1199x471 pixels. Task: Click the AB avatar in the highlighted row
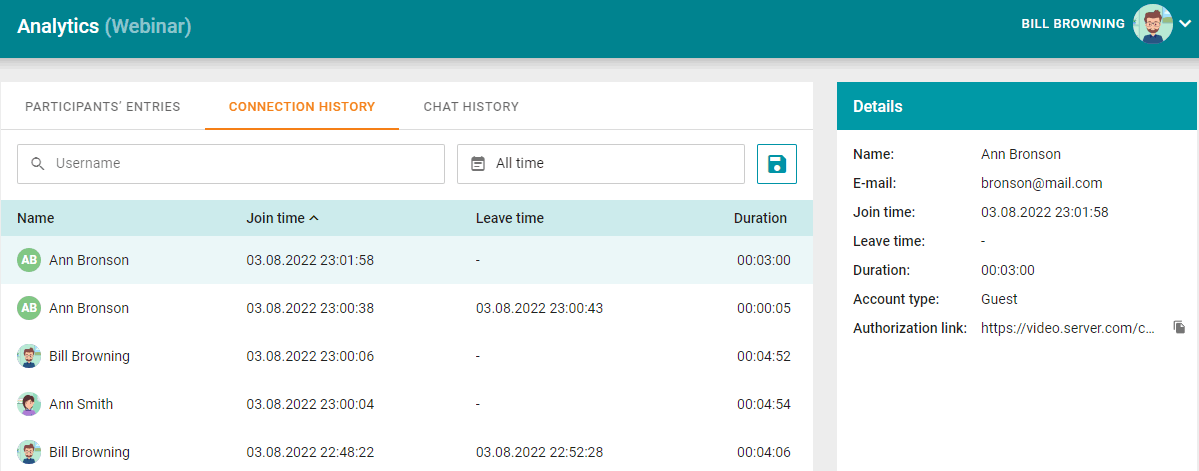(30, 260)
